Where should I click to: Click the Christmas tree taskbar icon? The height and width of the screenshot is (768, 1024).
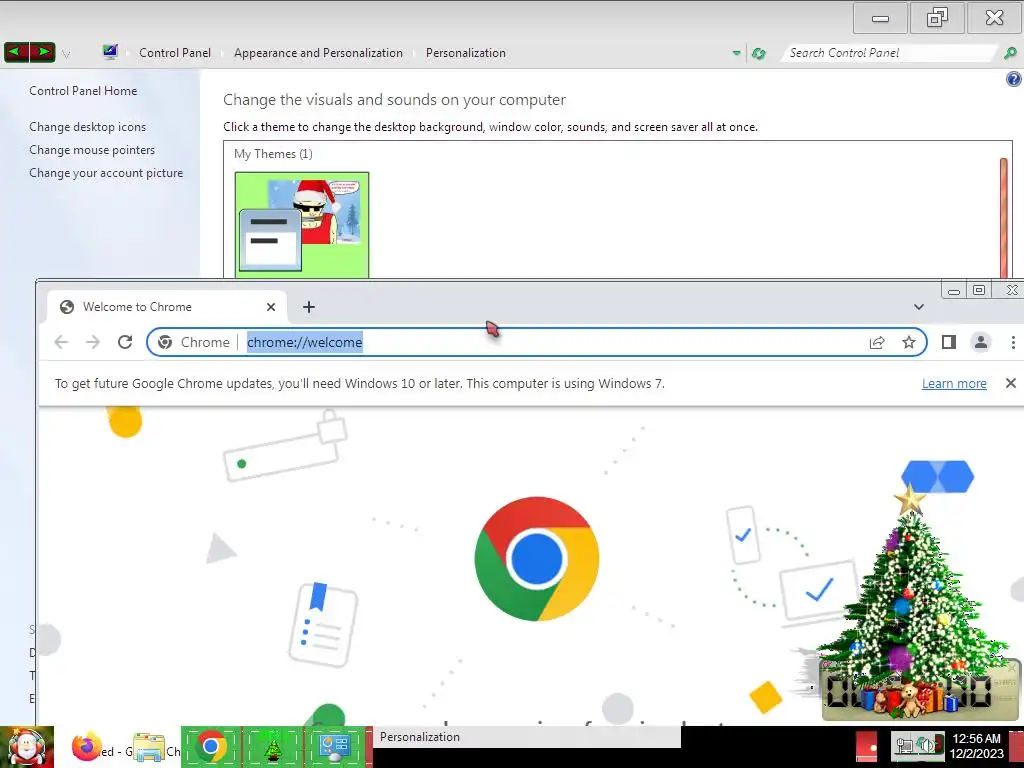272,746
